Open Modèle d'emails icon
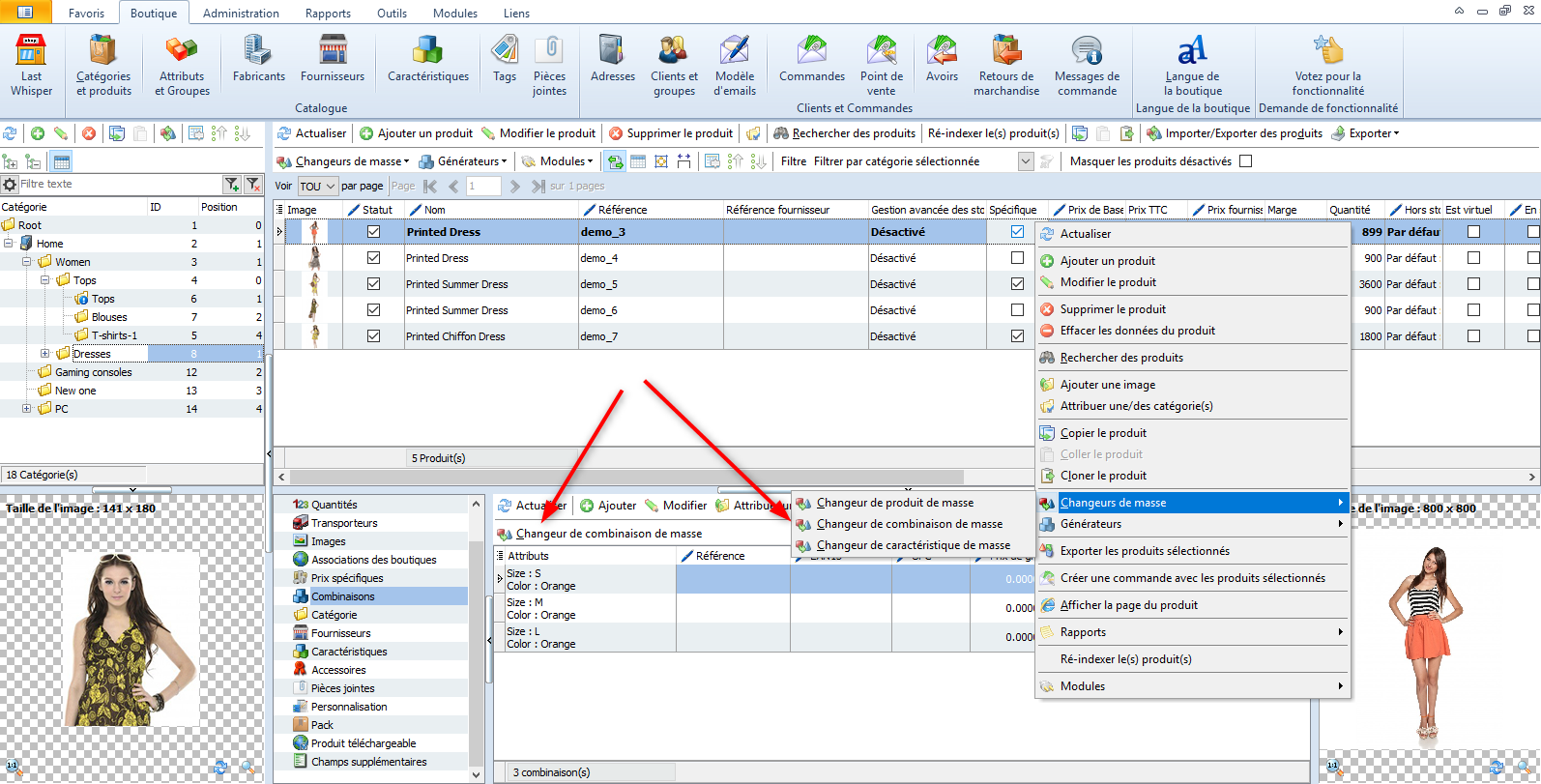 pyautogui.click(x=735, y=65)
